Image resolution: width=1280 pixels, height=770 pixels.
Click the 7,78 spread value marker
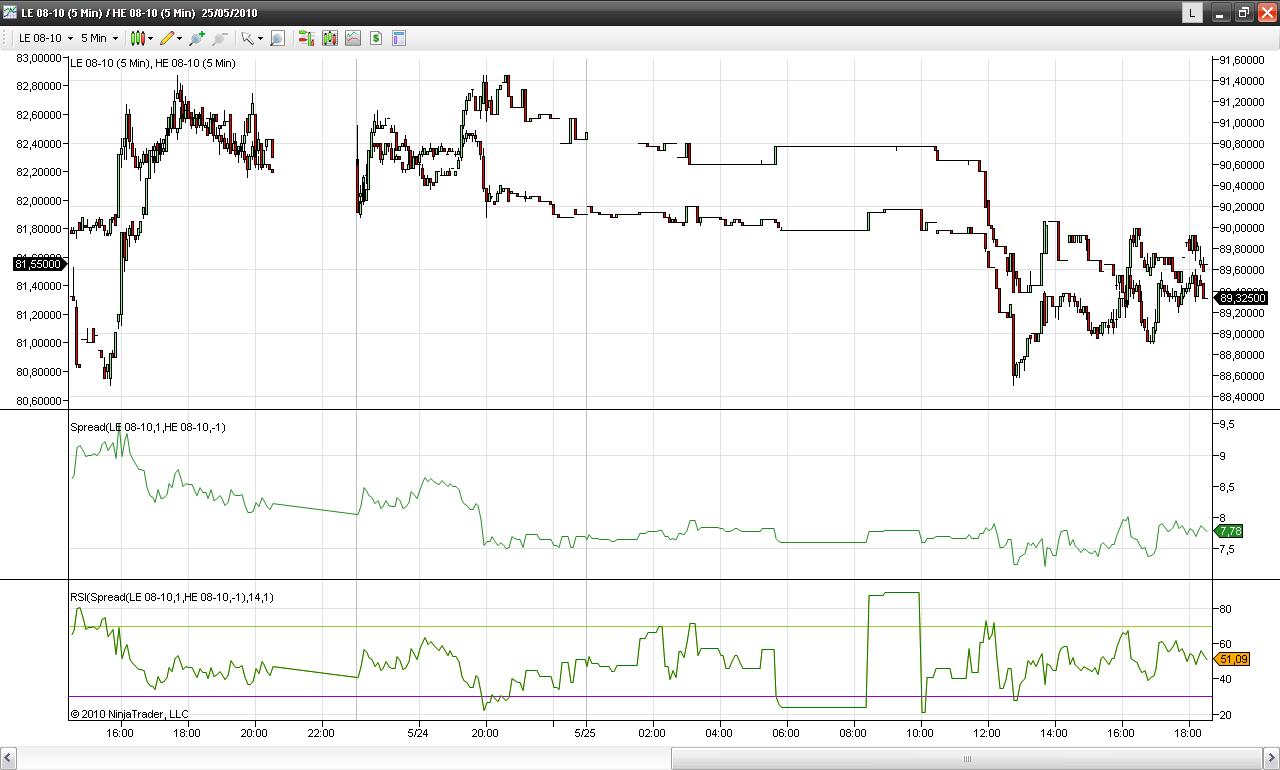(1230, 531)
